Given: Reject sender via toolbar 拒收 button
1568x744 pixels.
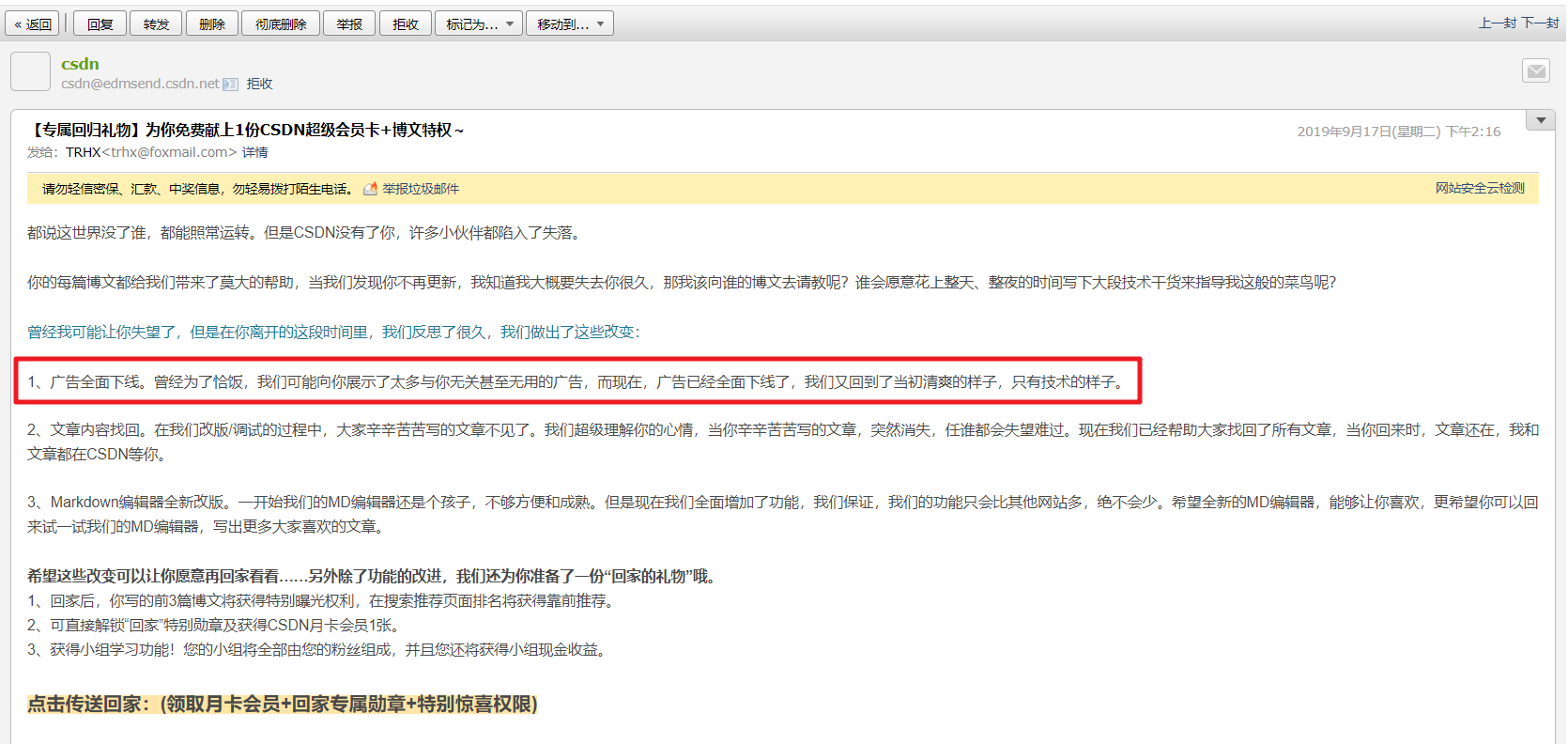Looking at the screenshot, I should 406,23.
